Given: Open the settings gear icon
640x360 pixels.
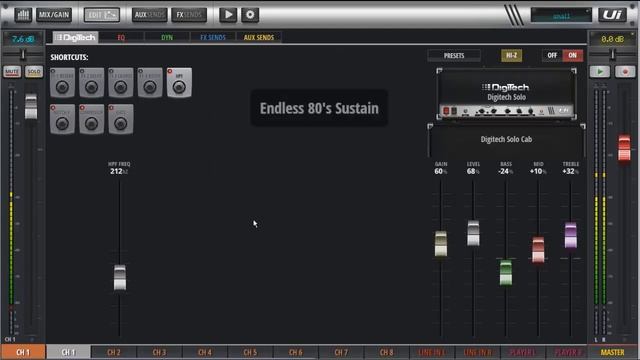Looking at the screenshot, I should coord(250,15).
